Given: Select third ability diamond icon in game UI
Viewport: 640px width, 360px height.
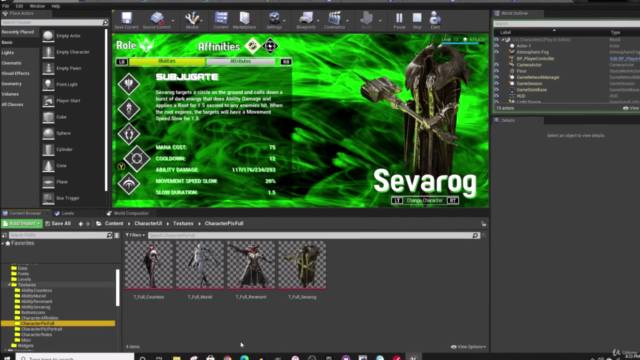Looking at the screenshot, I should pos(129,134).
